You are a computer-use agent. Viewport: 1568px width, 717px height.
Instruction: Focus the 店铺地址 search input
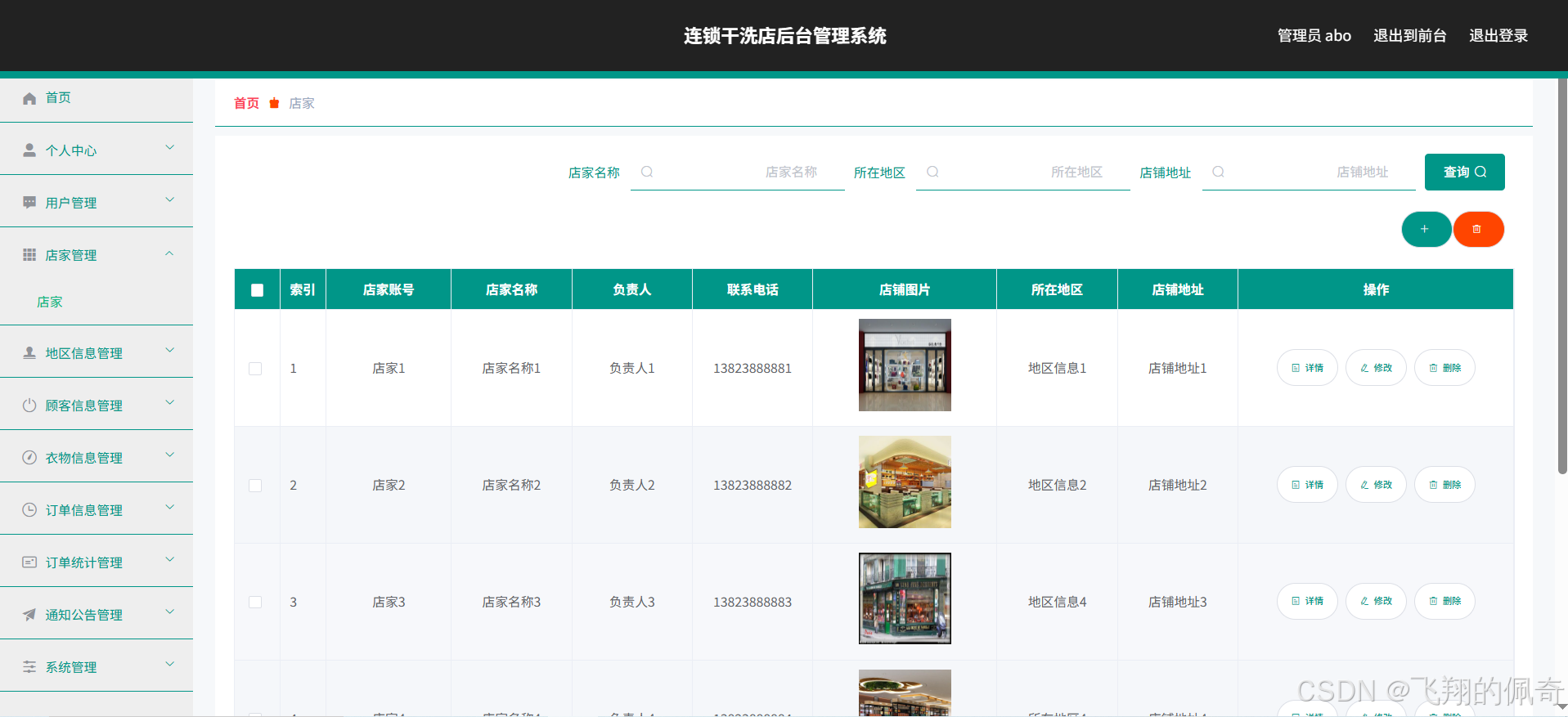[x=1309, y=172]
